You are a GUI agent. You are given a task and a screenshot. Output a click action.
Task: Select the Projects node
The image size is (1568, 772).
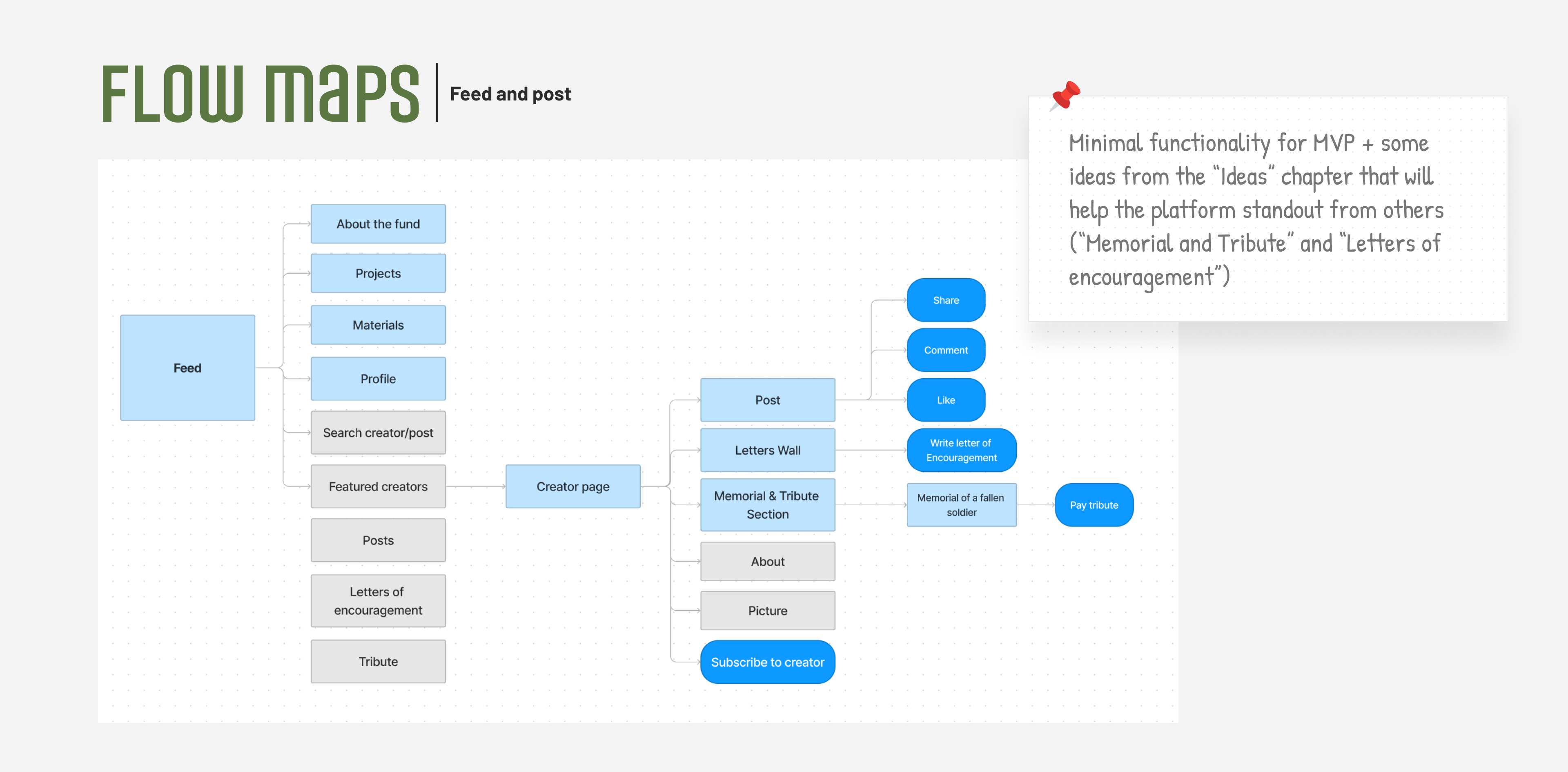point(378,273)
